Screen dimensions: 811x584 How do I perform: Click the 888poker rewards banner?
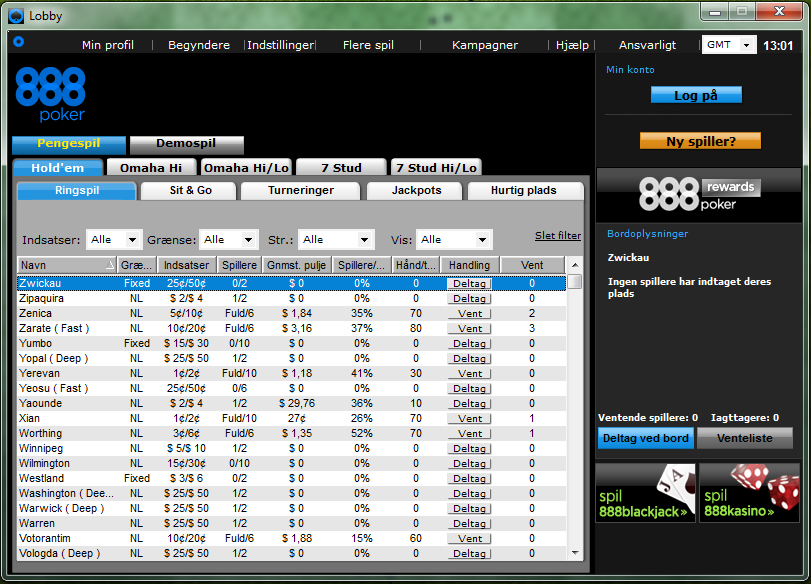point(697,194)
